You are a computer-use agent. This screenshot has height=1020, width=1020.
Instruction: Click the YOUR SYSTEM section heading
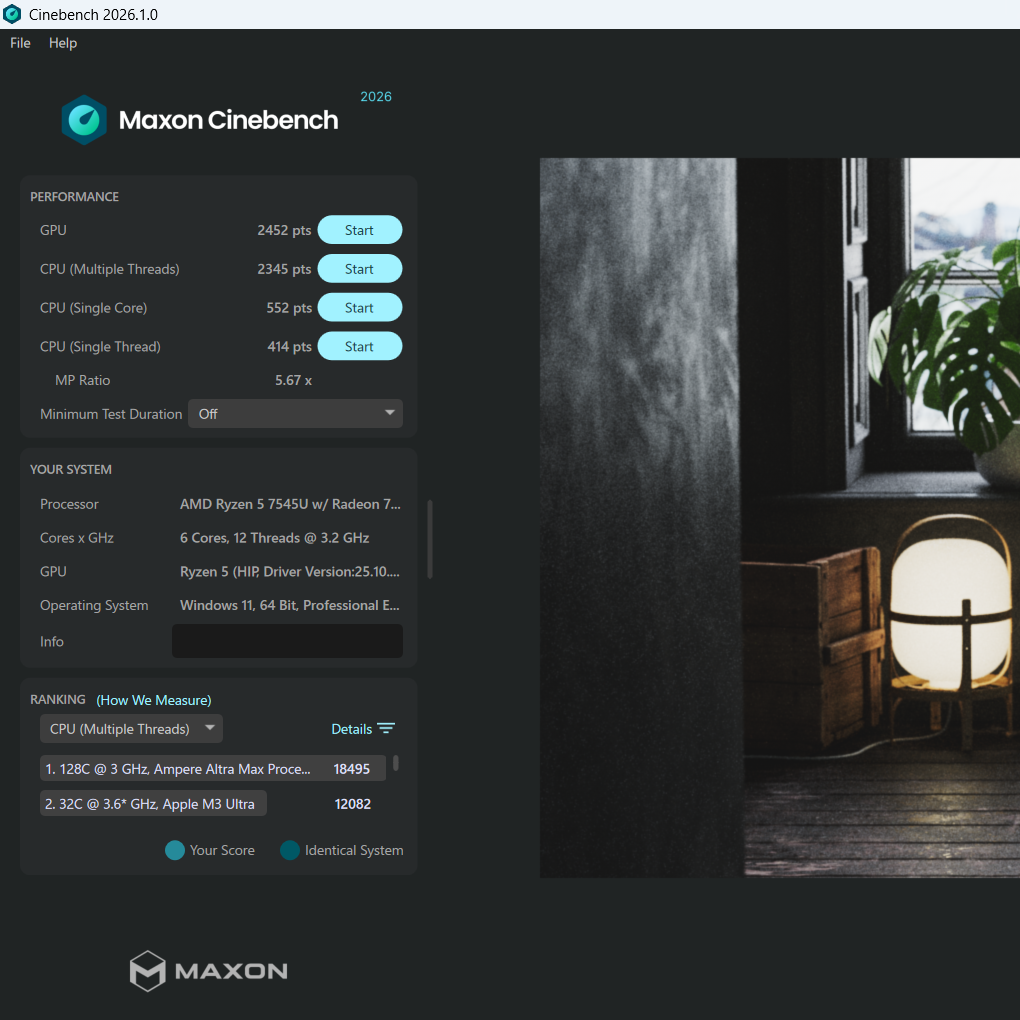(70, 469)
